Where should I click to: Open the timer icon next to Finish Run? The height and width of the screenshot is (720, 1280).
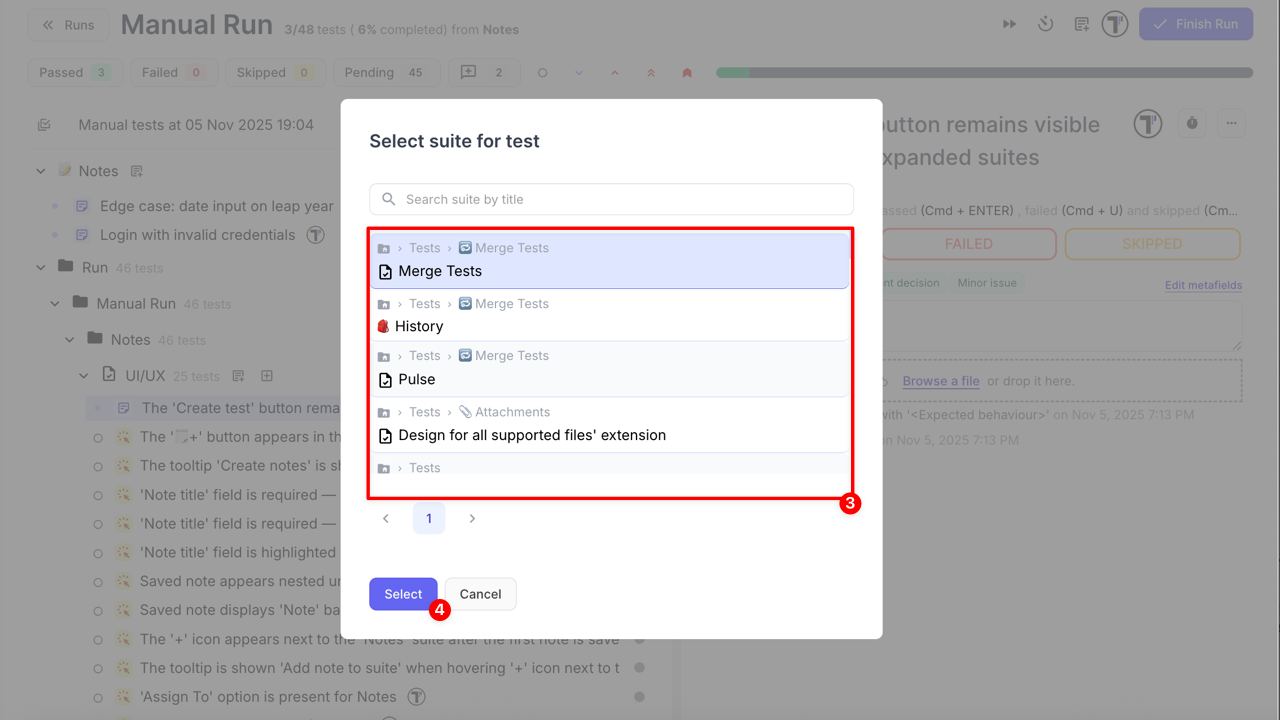coord(1045,23)
